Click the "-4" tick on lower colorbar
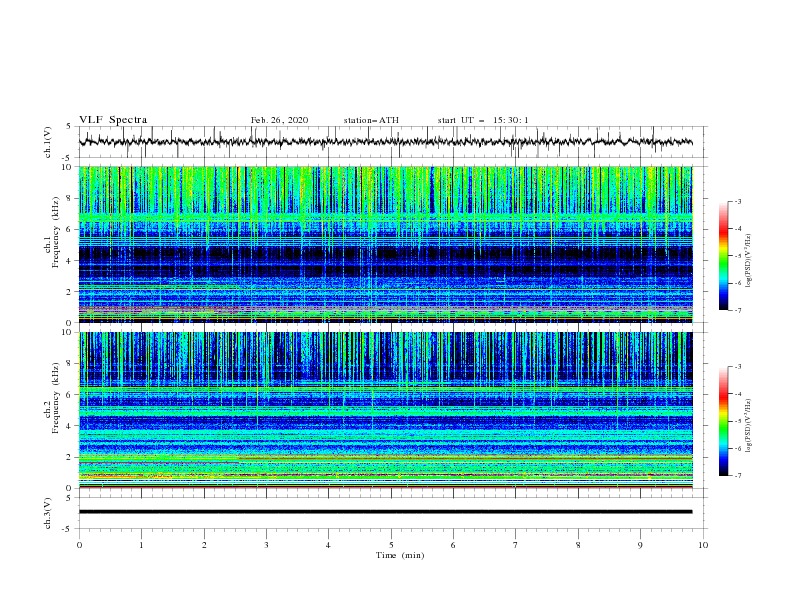 point(737,394)
